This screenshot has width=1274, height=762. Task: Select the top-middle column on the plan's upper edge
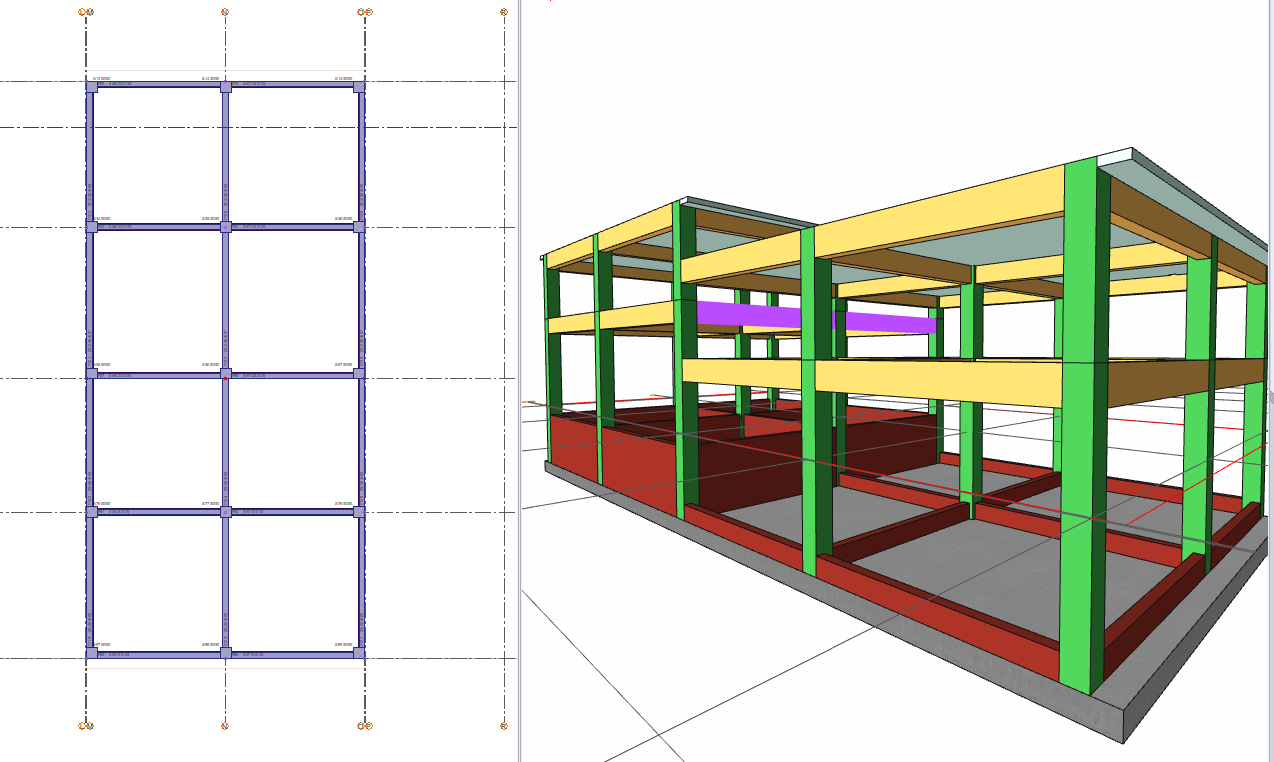(x=226, y=87)
